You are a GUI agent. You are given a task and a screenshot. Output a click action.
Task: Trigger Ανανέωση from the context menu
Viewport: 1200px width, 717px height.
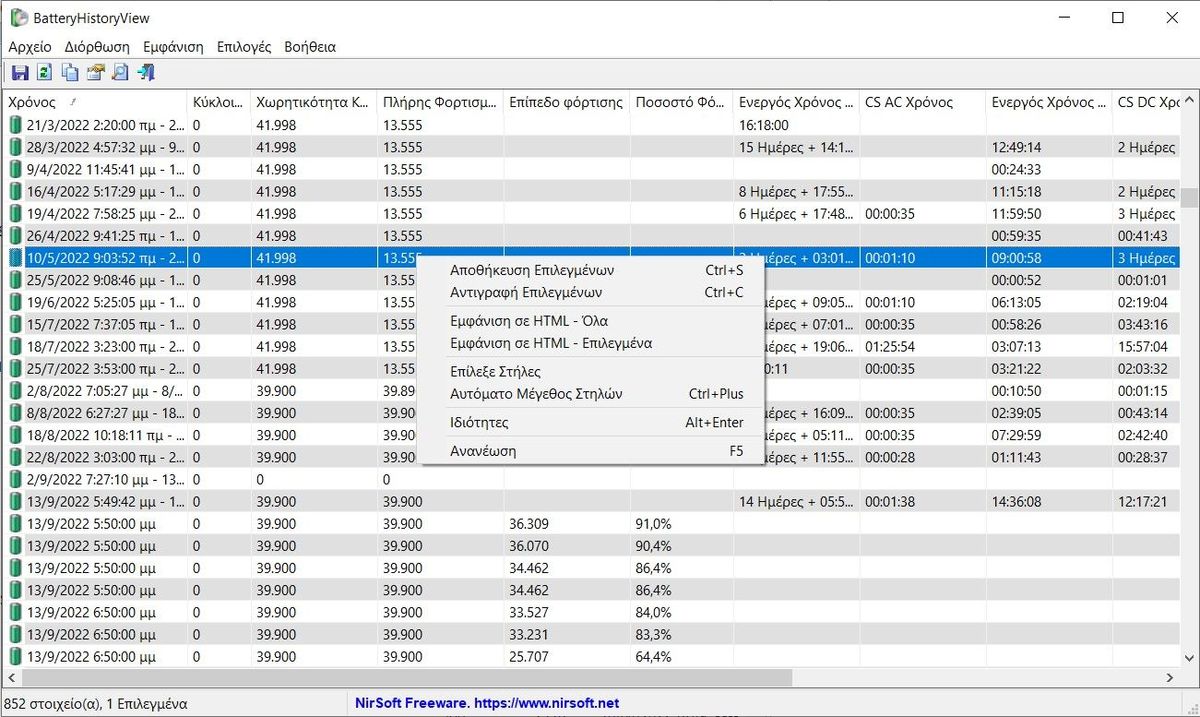478,451
